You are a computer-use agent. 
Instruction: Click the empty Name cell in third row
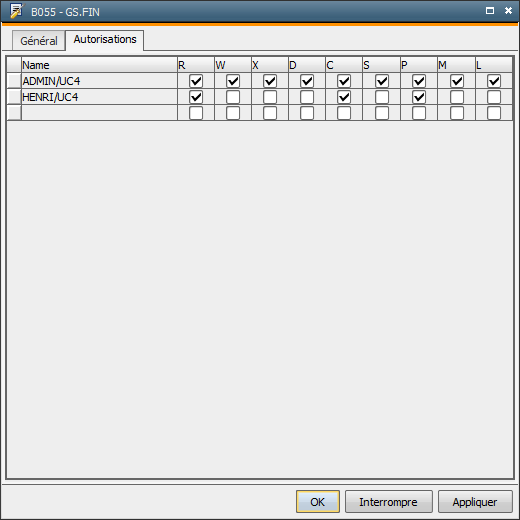99,113
